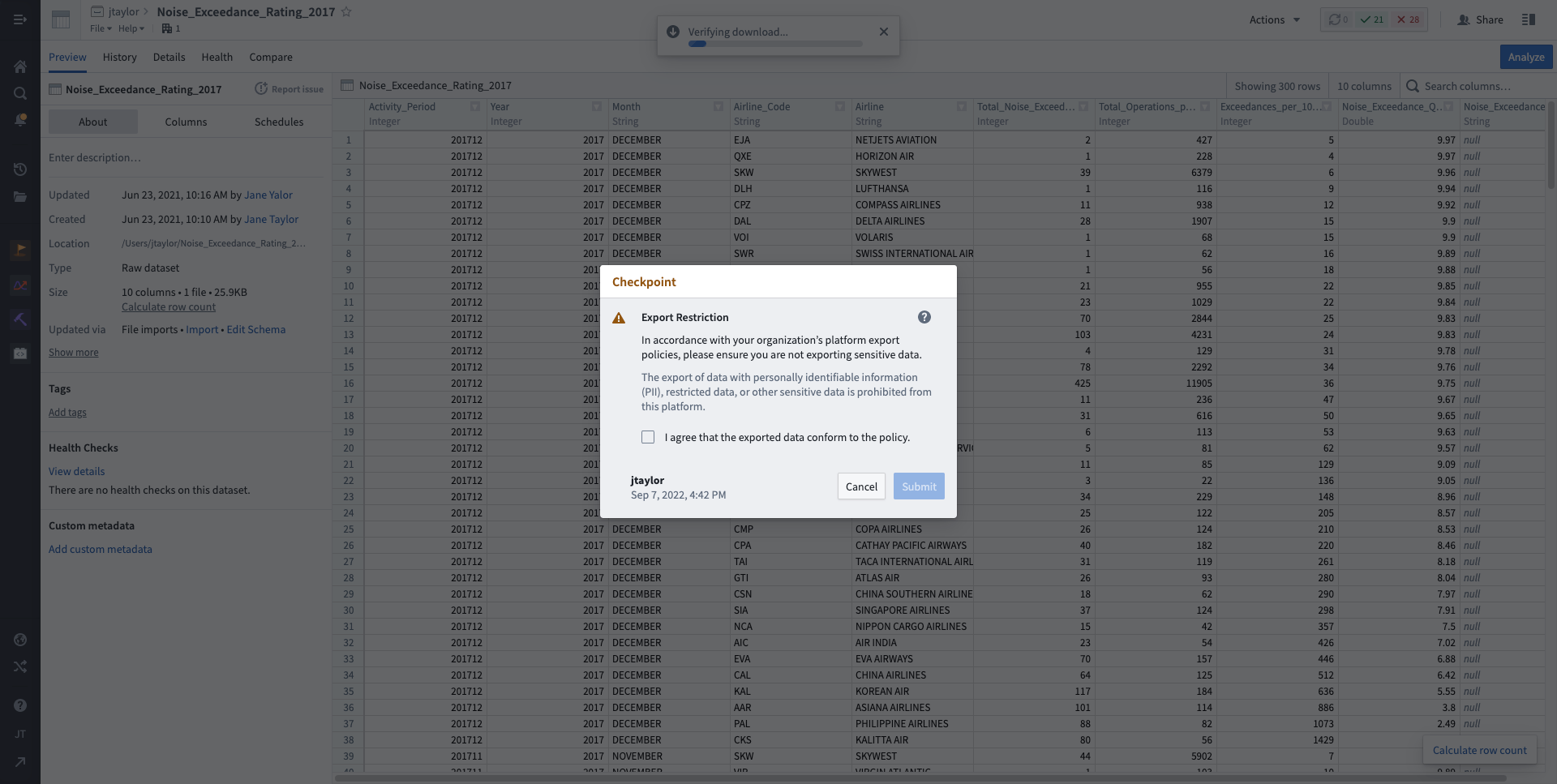
Task: Open Activity_Period column dropdown arrow
Action: pyautogui.click(x=475, y=106)
